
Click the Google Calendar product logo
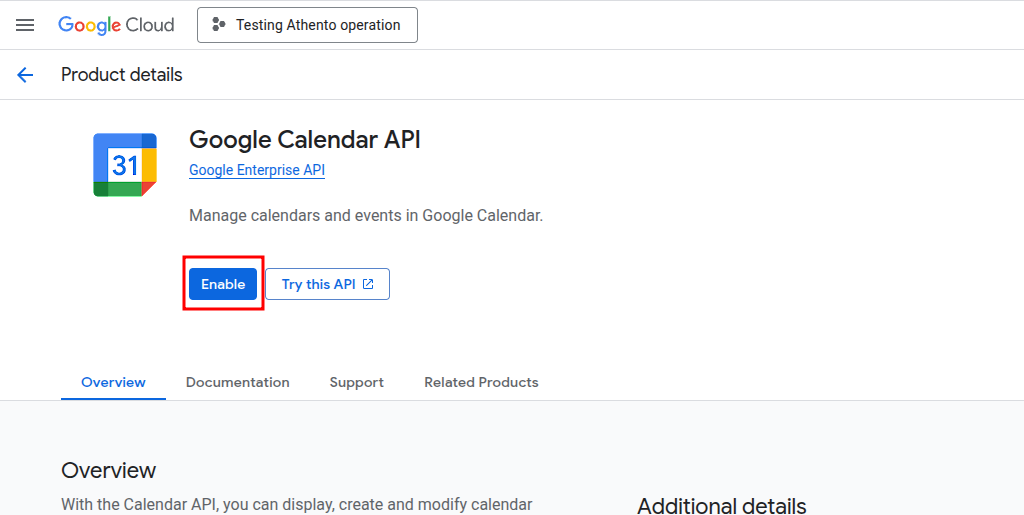(x=125, y=165)
